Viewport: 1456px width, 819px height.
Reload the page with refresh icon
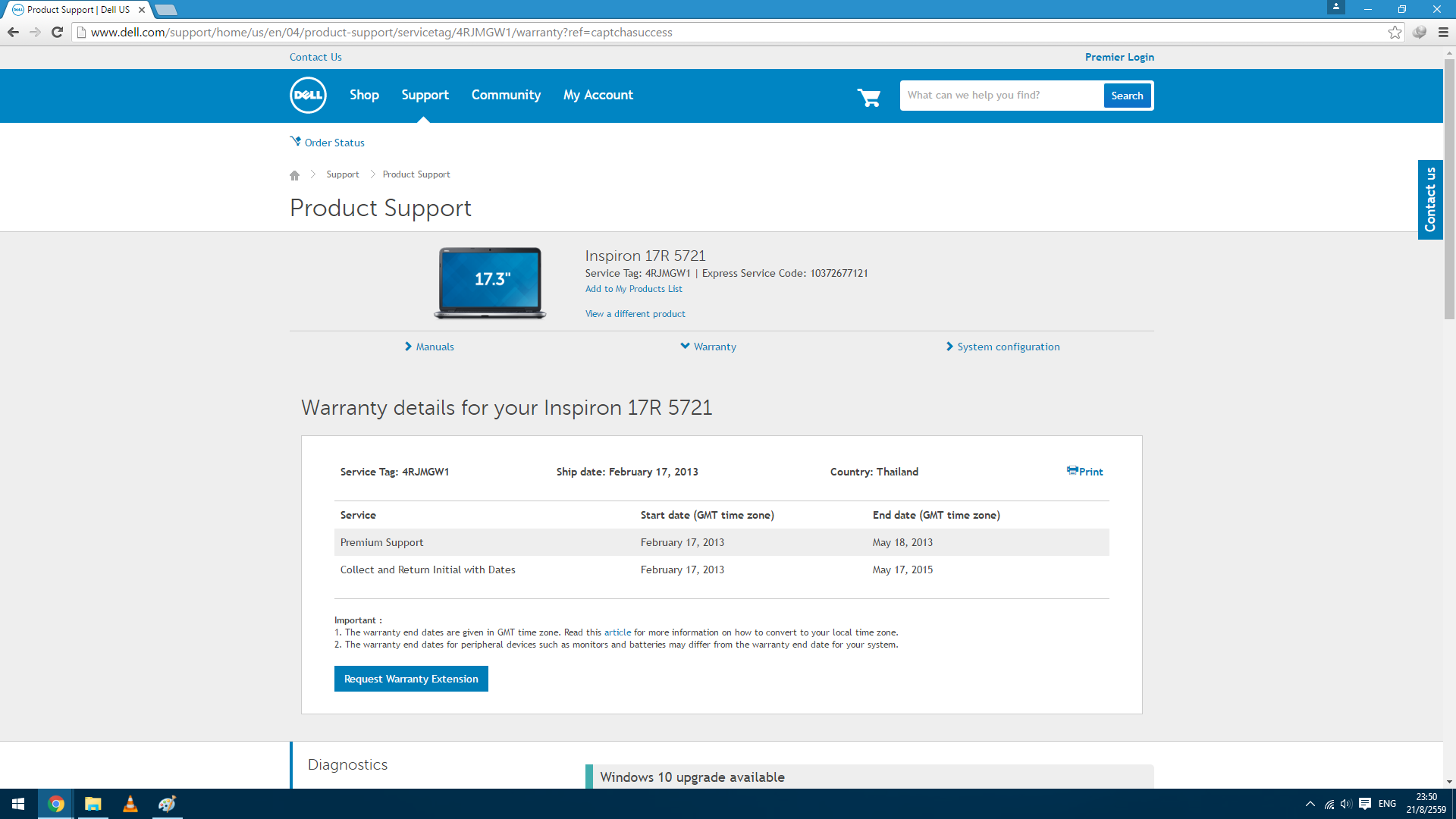point(57,33)
